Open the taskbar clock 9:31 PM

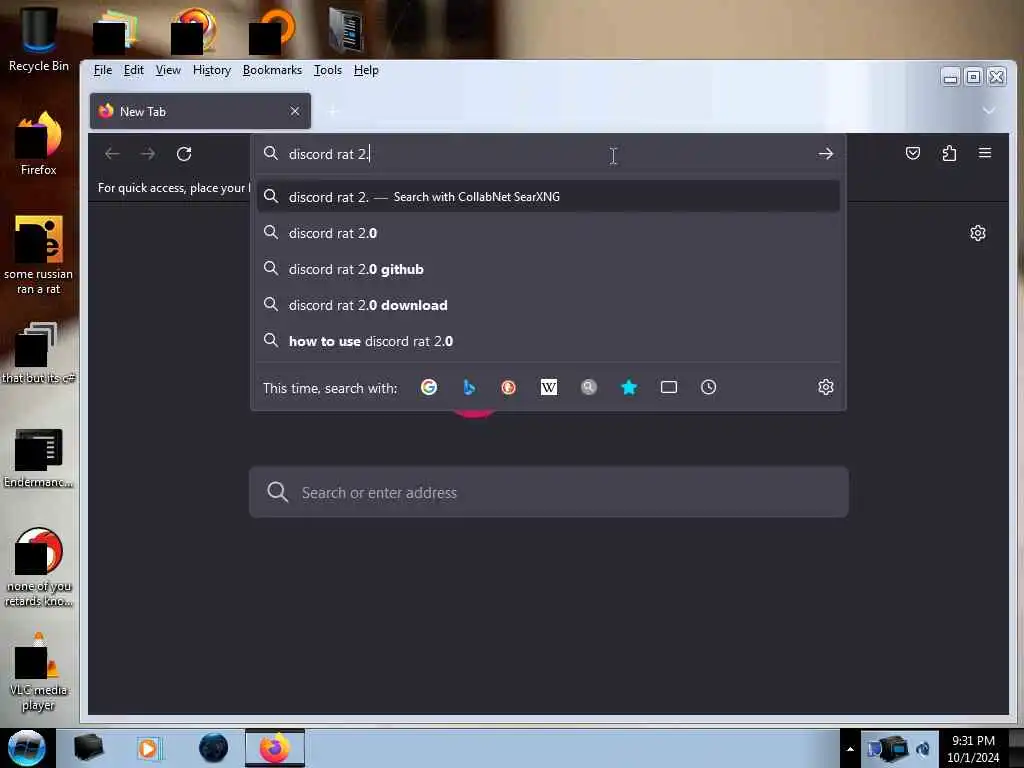point(973,749)
